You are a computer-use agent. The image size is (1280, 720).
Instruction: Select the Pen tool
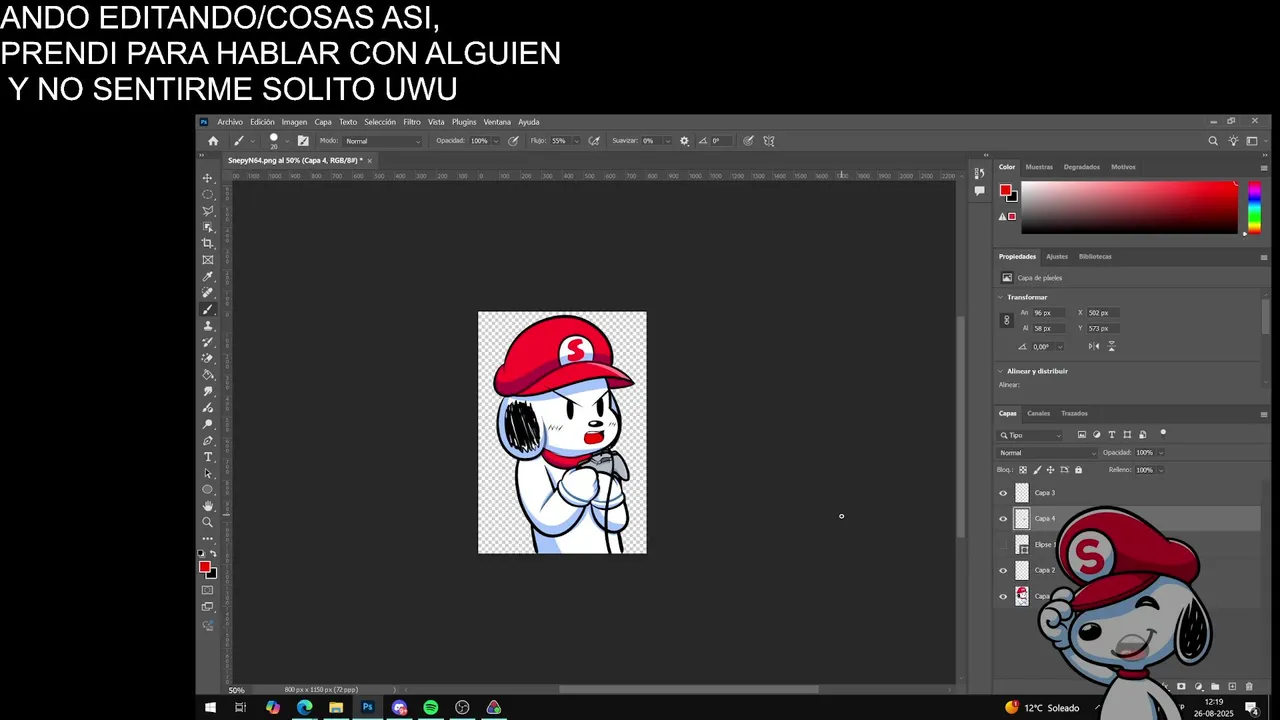click(208, 440)
